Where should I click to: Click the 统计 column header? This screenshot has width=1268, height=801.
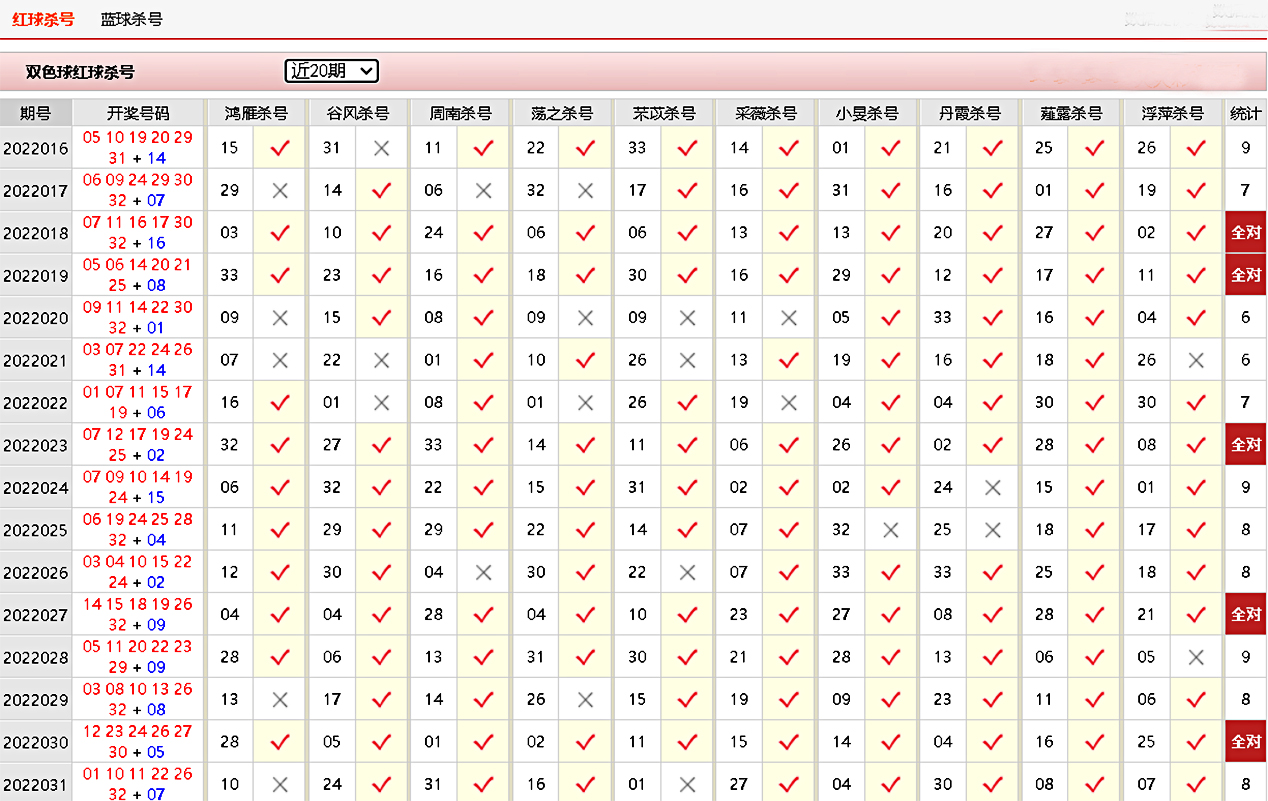pos(1246,113)
